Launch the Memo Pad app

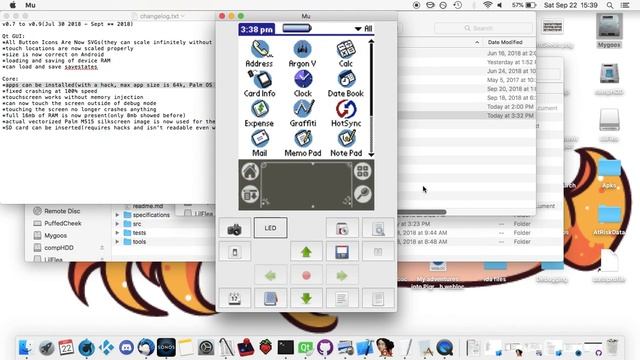tap(303, 144)
